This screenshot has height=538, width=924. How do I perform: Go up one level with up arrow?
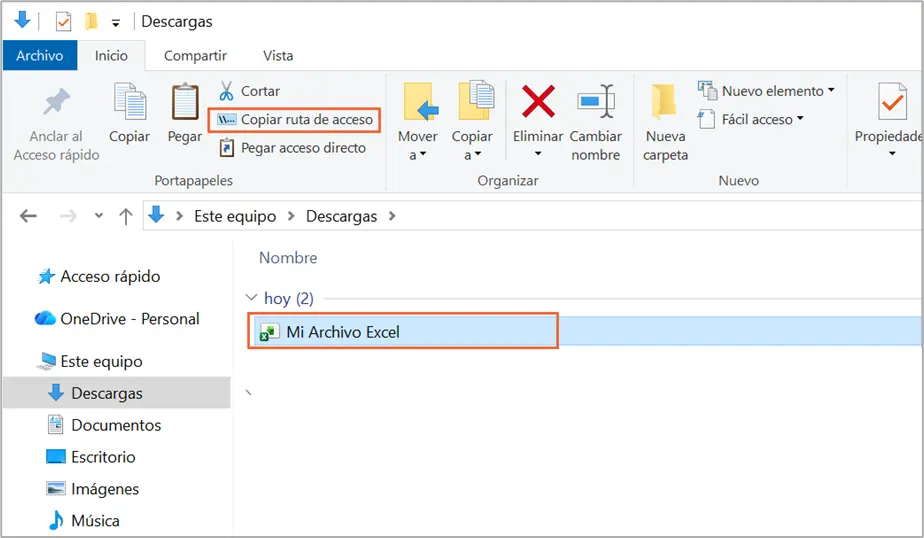coord(126,216)
